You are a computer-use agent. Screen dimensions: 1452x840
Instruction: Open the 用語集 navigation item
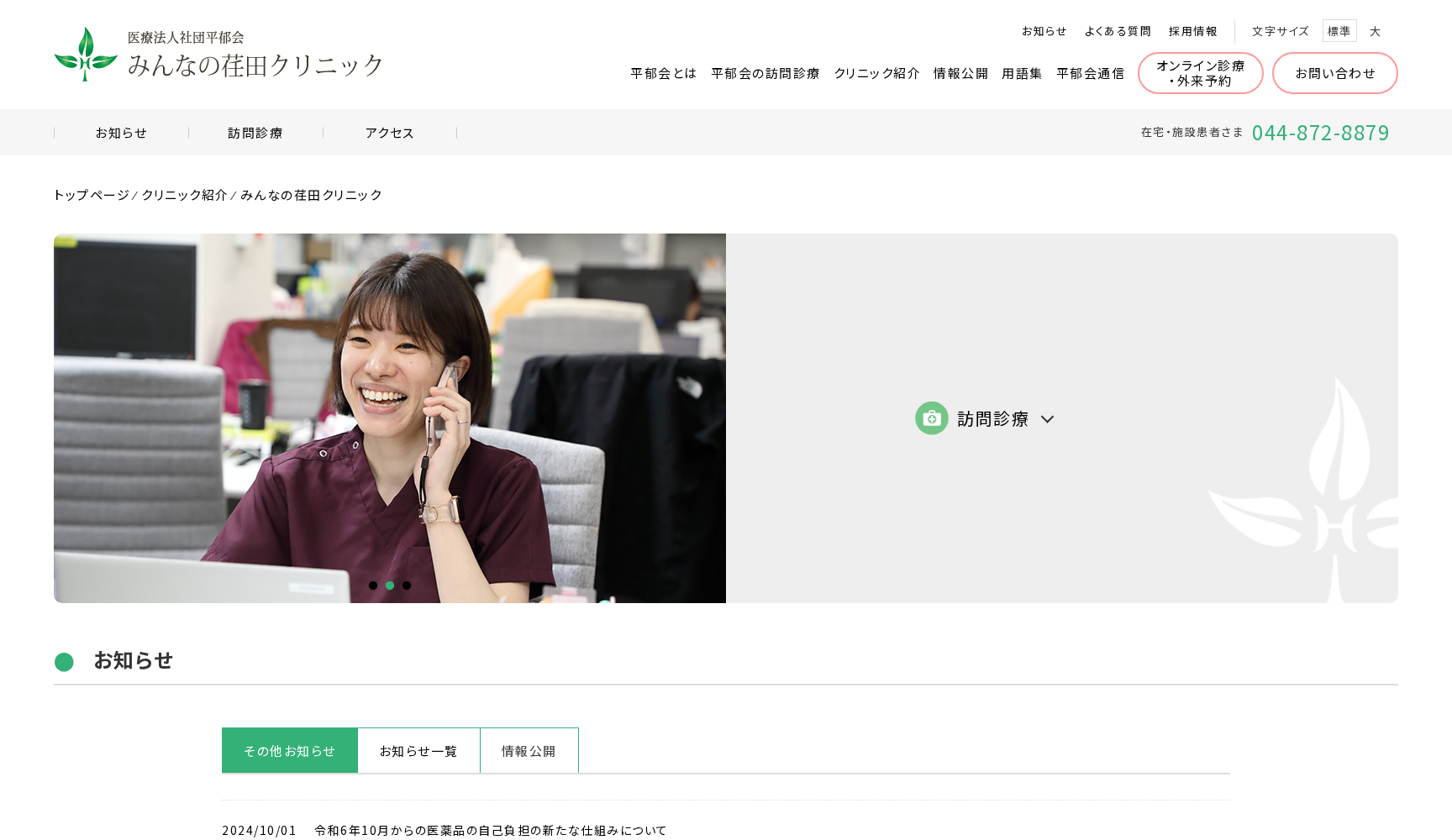tap(1022, 73)
